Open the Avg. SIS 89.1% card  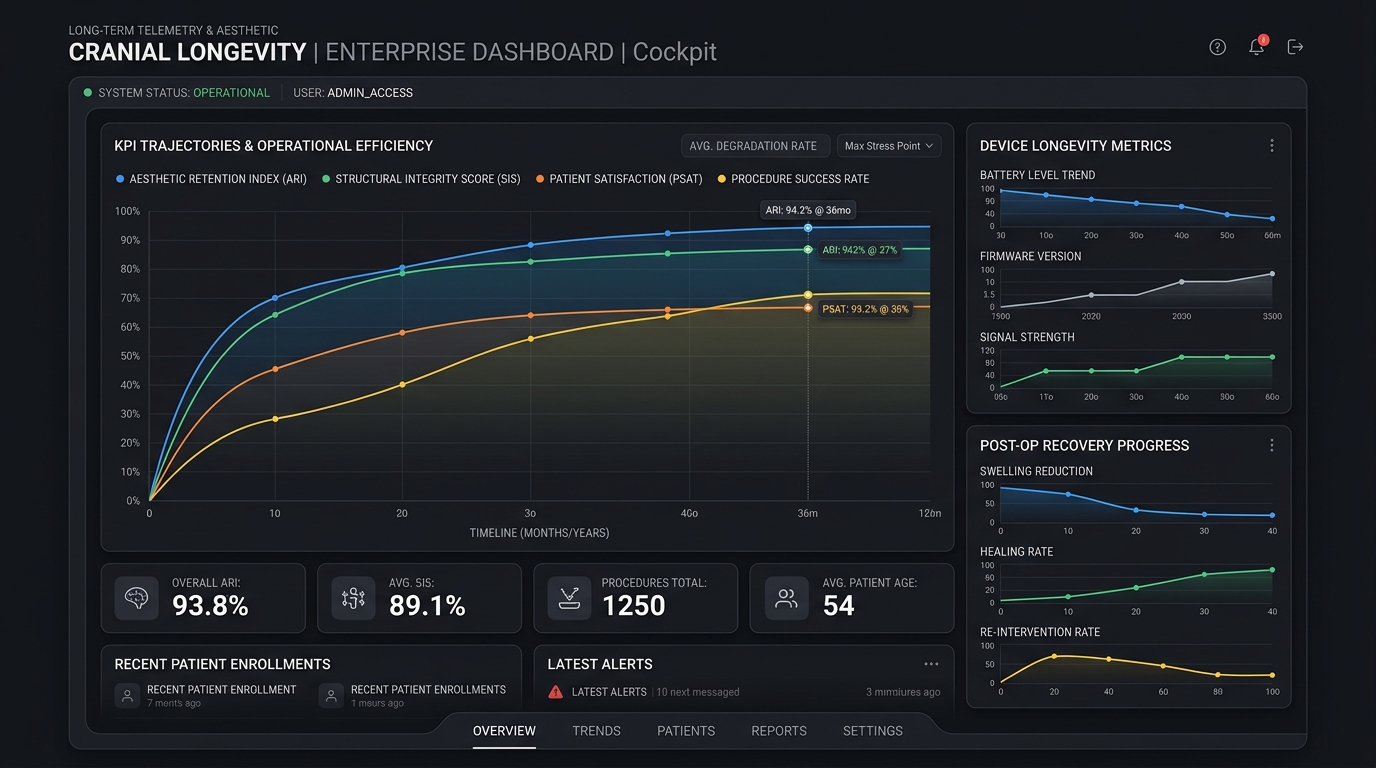pos(419,598)
